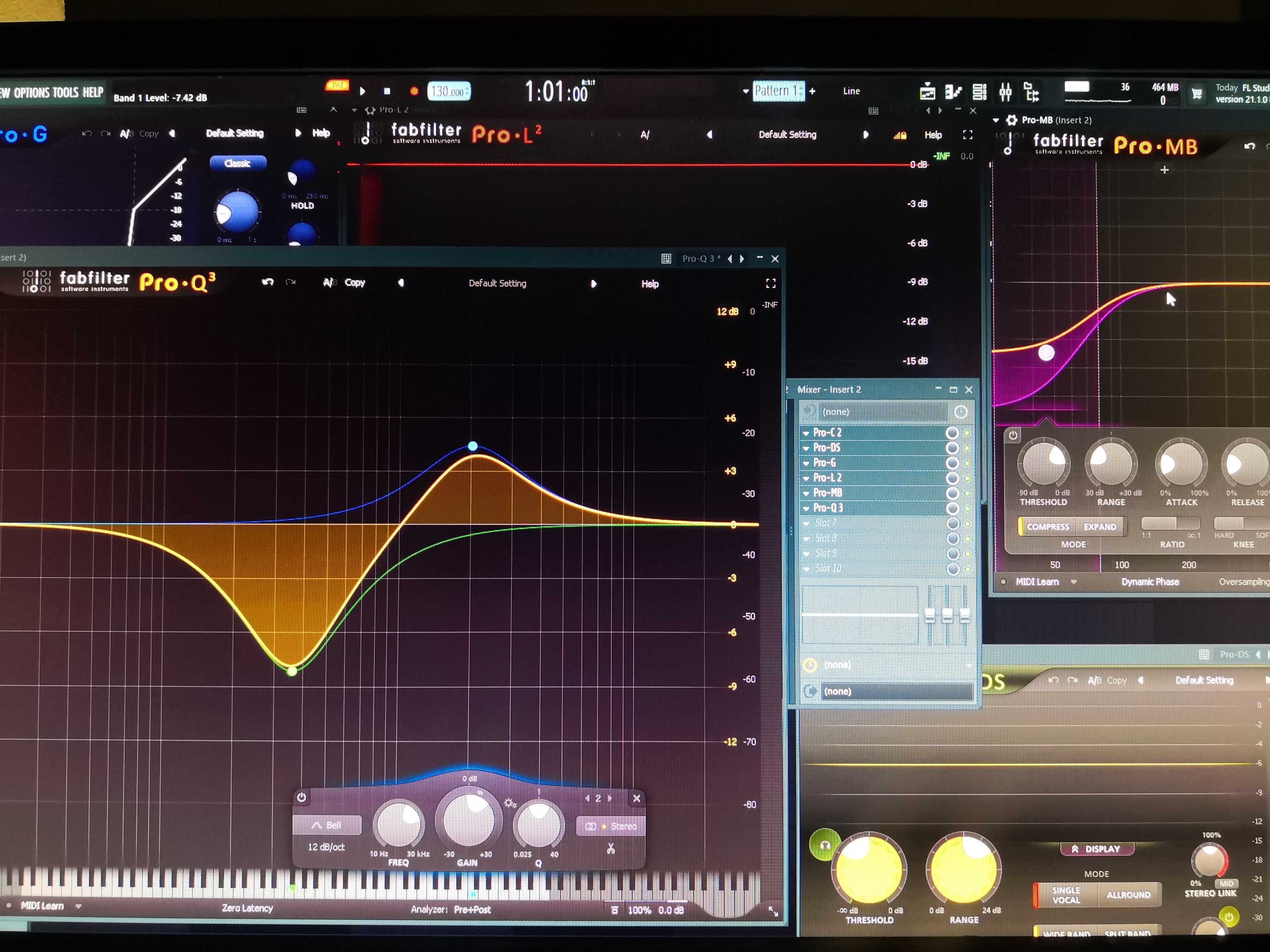
Task: Open the HELP menu in FL Studio
Action: (x=92, y=92)
